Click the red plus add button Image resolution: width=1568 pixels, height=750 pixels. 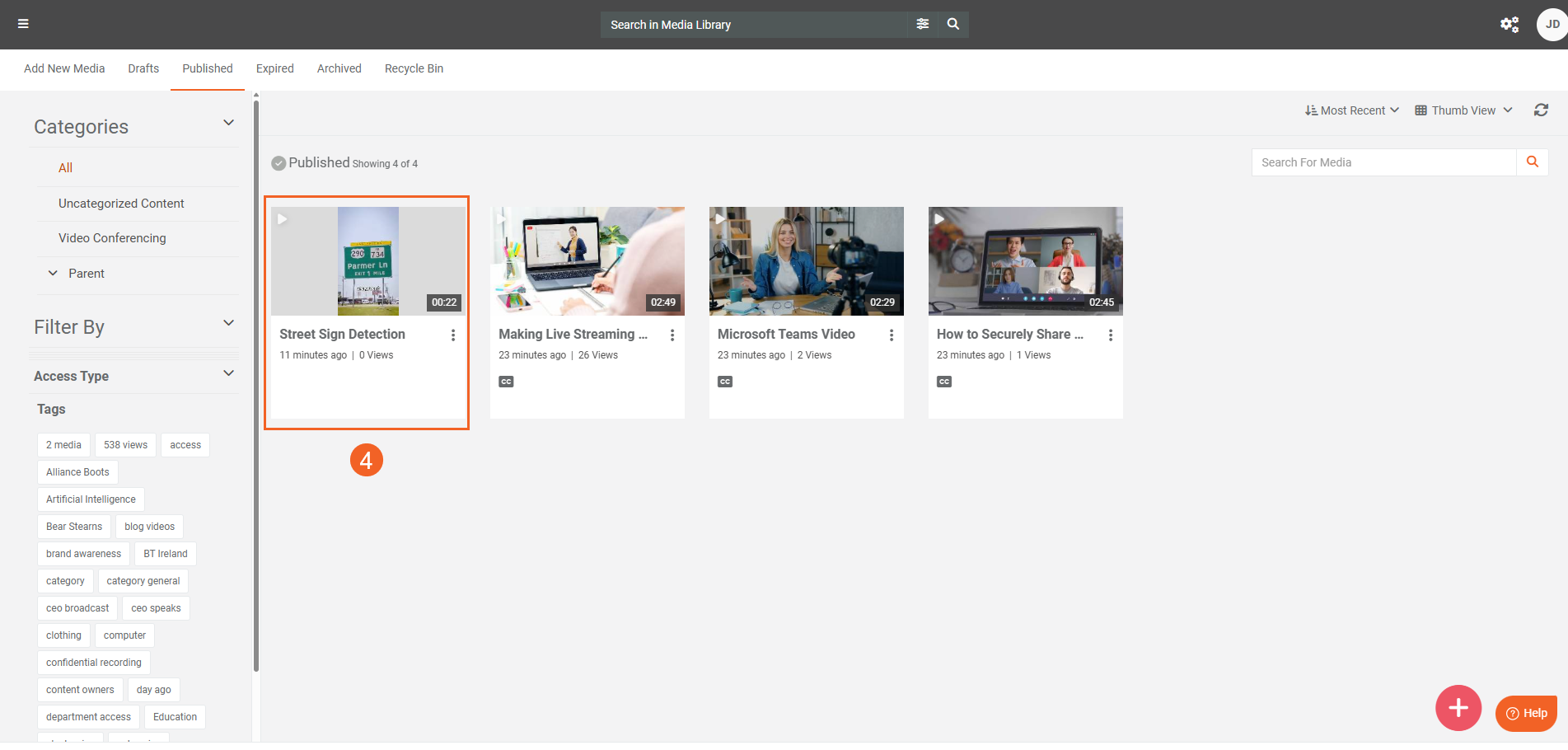pyautogui.click(x=1458, y=708)
